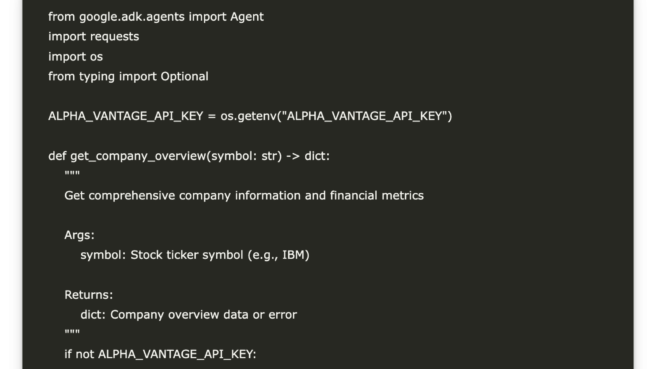Click 'from typing import Optional' line
Viewport: 656px width, 369px height.
tap(128, 77)
